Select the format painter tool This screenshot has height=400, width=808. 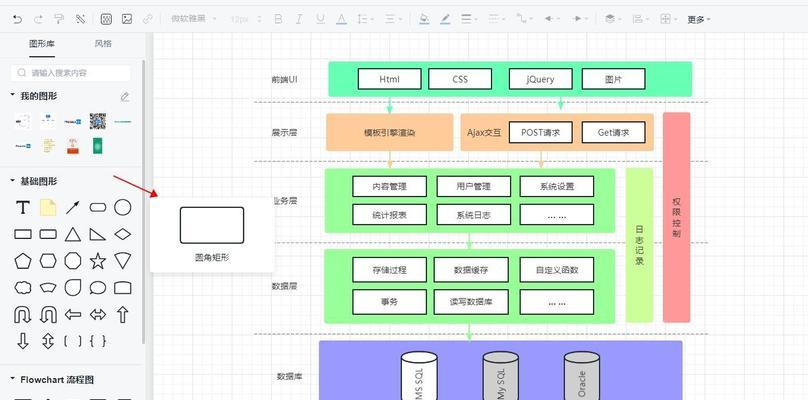pos(59,20)
